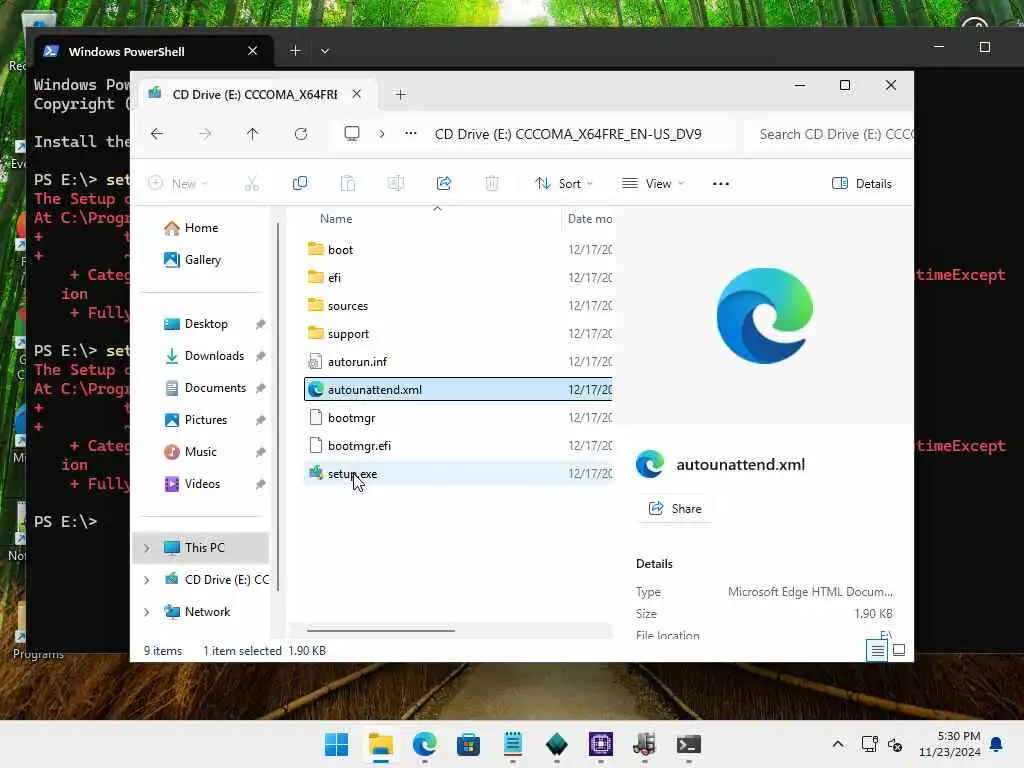The width and height of the screenshot is (1024, 768).
Task: Select Network in the navigation pane
Action: [x=207, y=612]
